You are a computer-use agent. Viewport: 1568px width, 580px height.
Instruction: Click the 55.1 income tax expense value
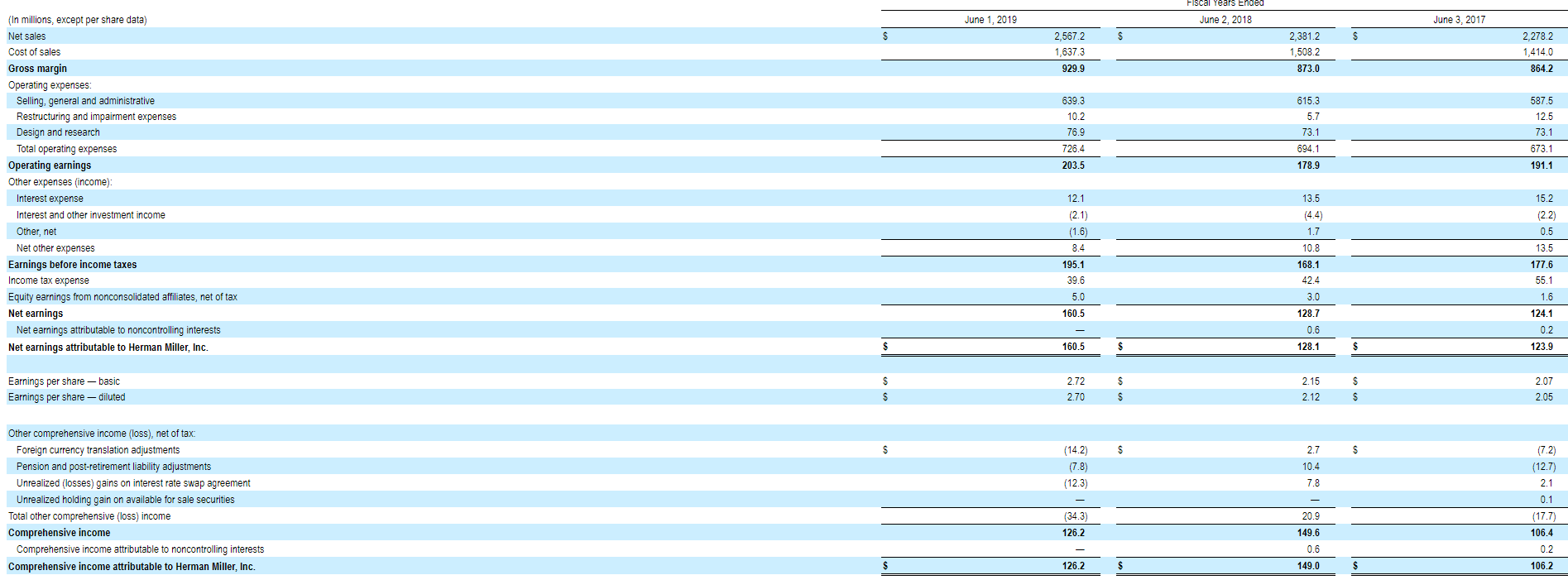[x=1544, y=280]
